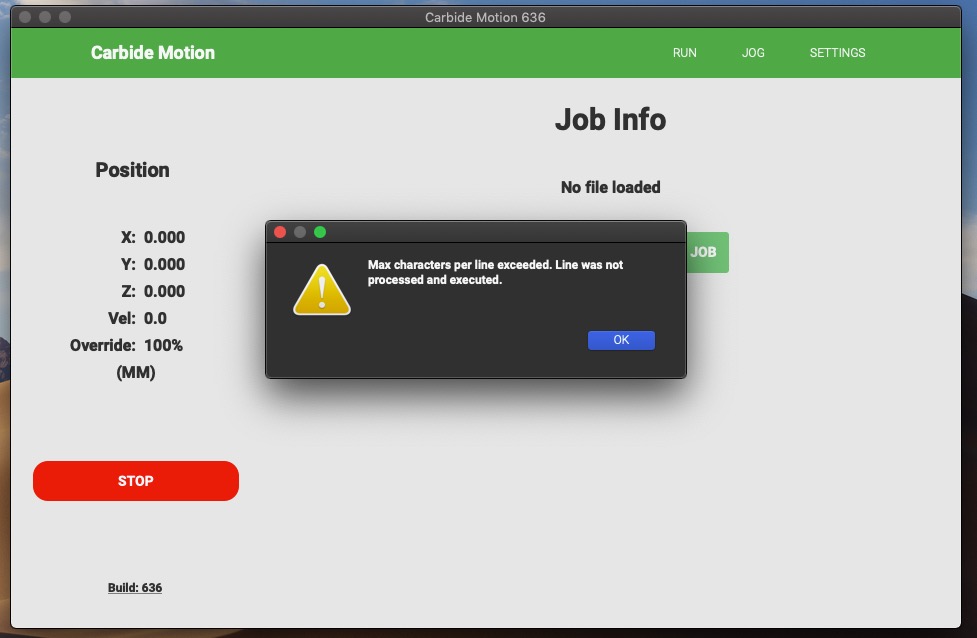Click the X: 0.000 position value
The width and height of the screenshot is (977, 638).
[x=153, y=237]
